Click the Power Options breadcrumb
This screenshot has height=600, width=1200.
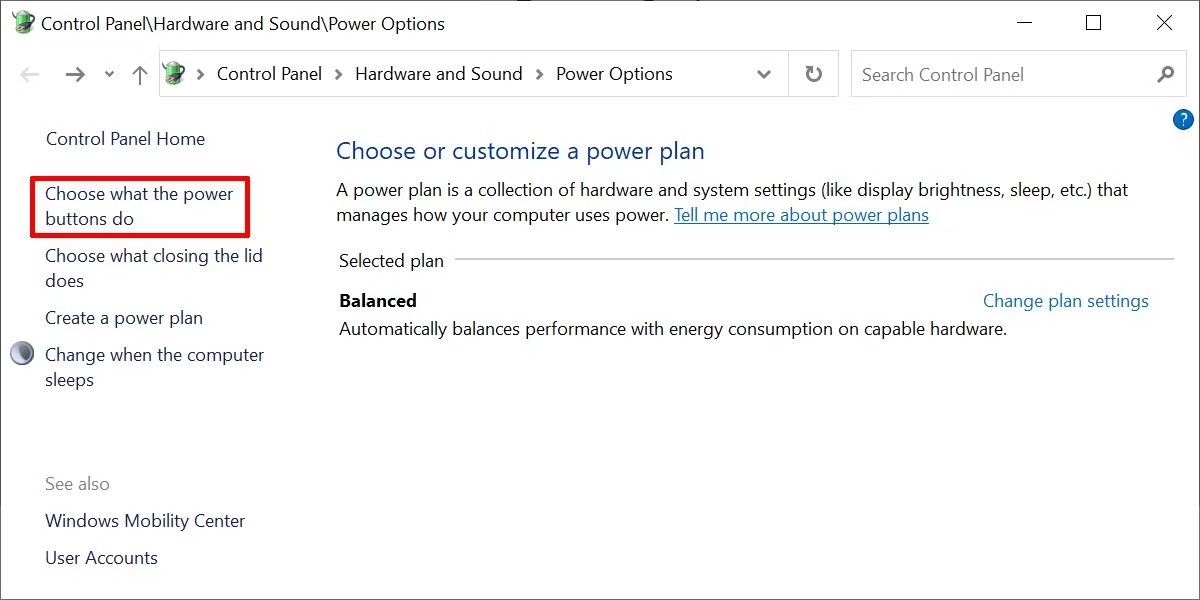(x=614, y=74)
